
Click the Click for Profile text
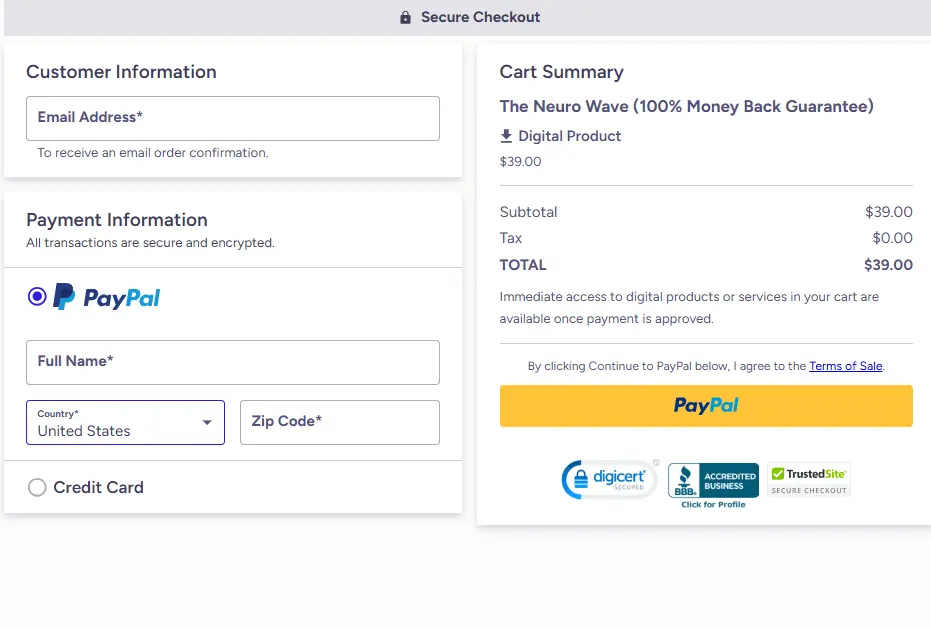point(713,504)
